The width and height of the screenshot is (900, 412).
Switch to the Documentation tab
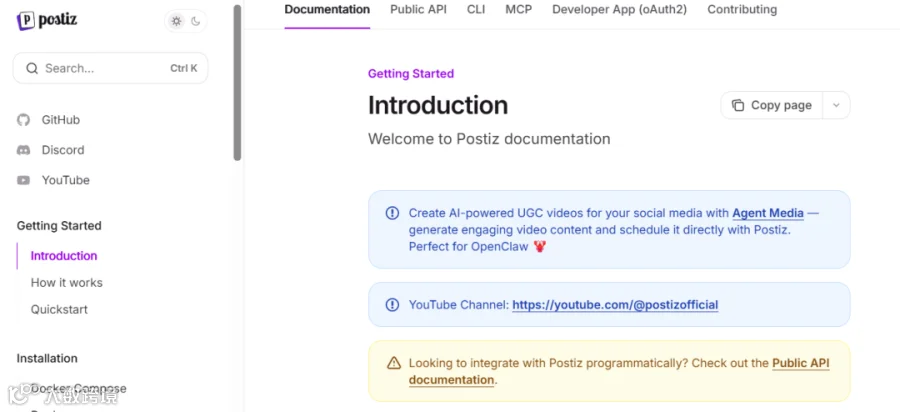point(327,10)
